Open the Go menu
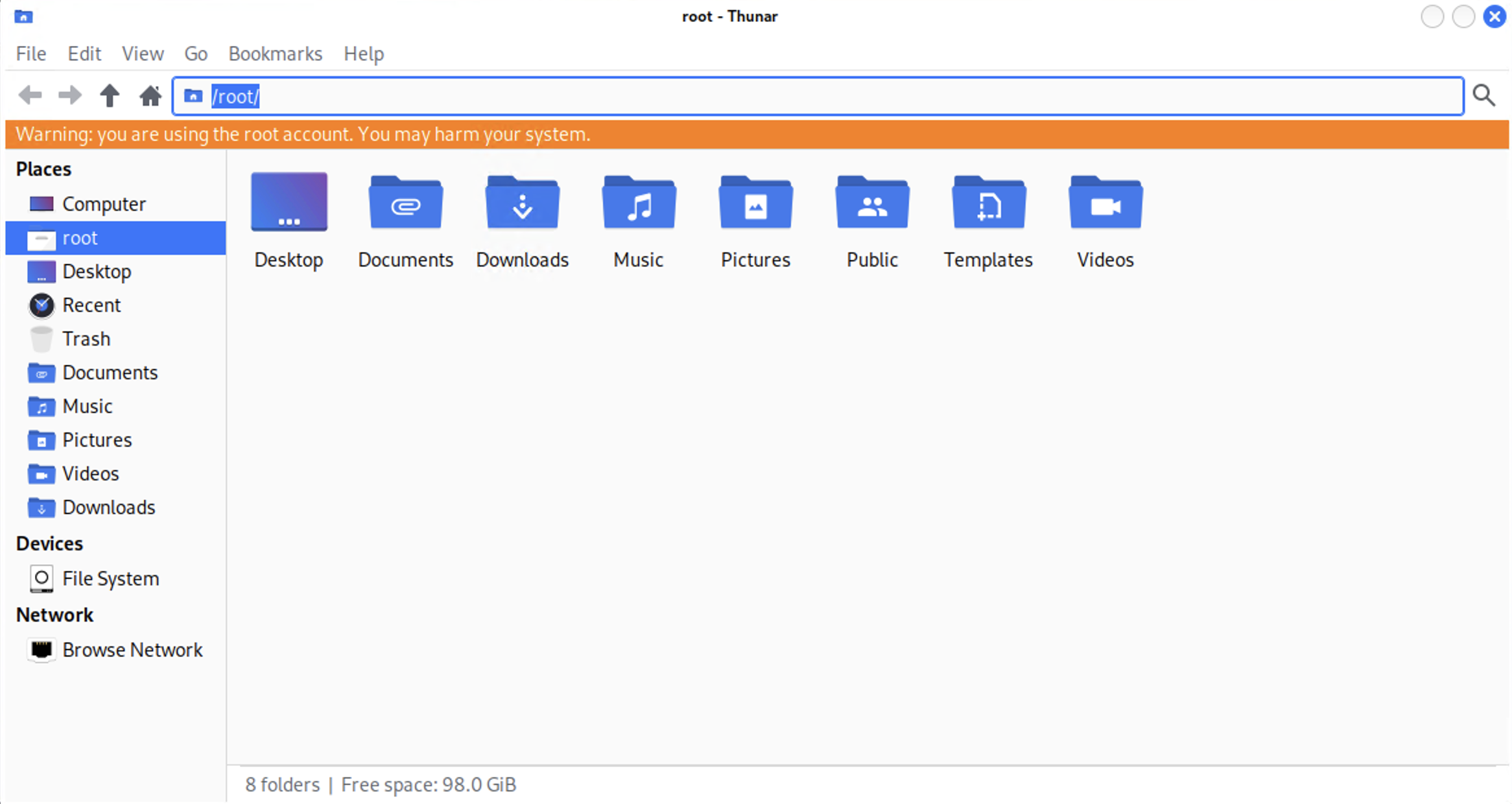 pos(196,54)
